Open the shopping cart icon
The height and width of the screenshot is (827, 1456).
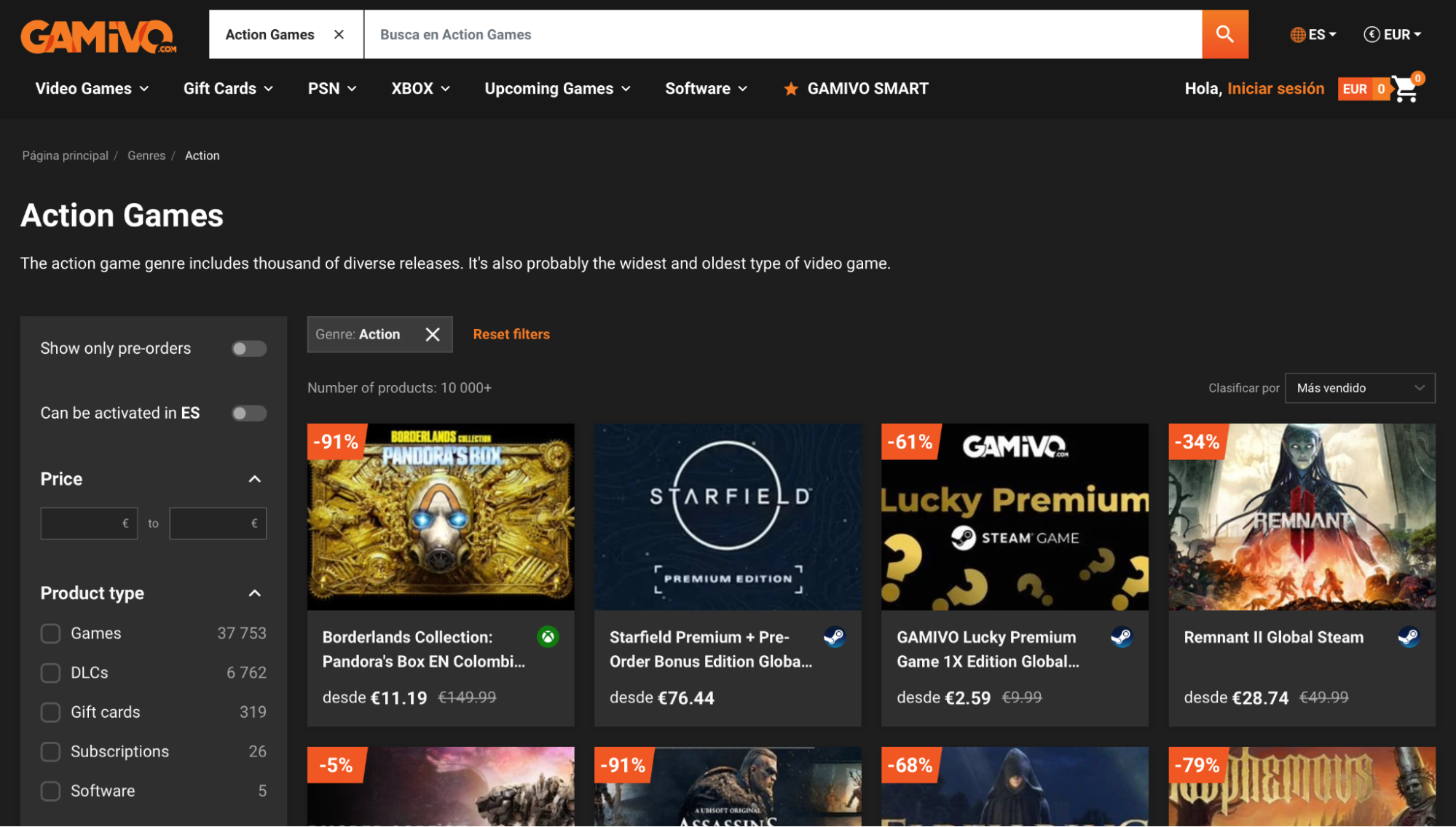[1406, 89]
